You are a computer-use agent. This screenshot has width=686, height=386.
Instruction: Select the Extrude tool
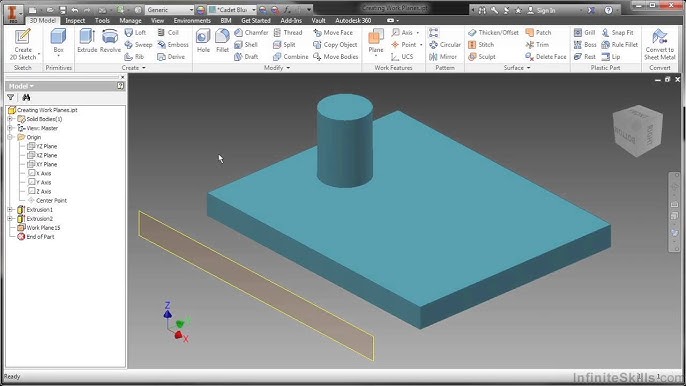point(87,41)
